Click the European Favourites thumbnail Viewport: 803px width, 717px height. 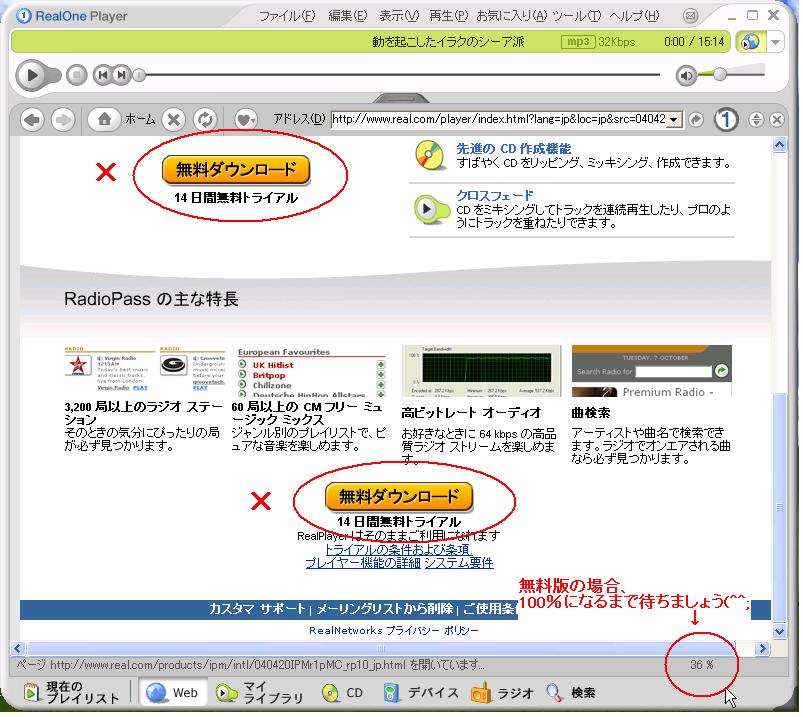(x=311, y=372)
